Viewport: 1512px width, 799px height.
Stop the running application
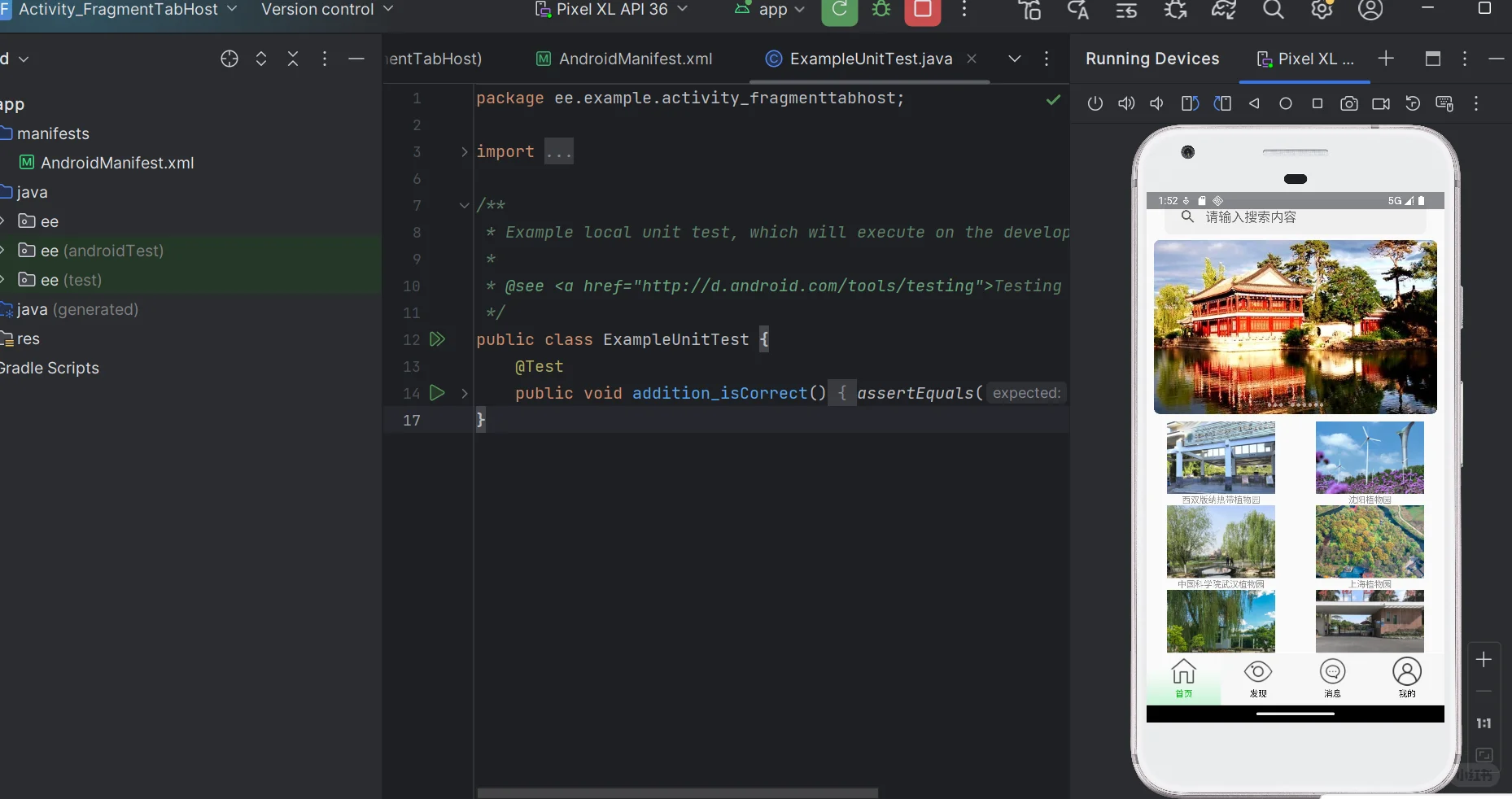click(924, 11)
